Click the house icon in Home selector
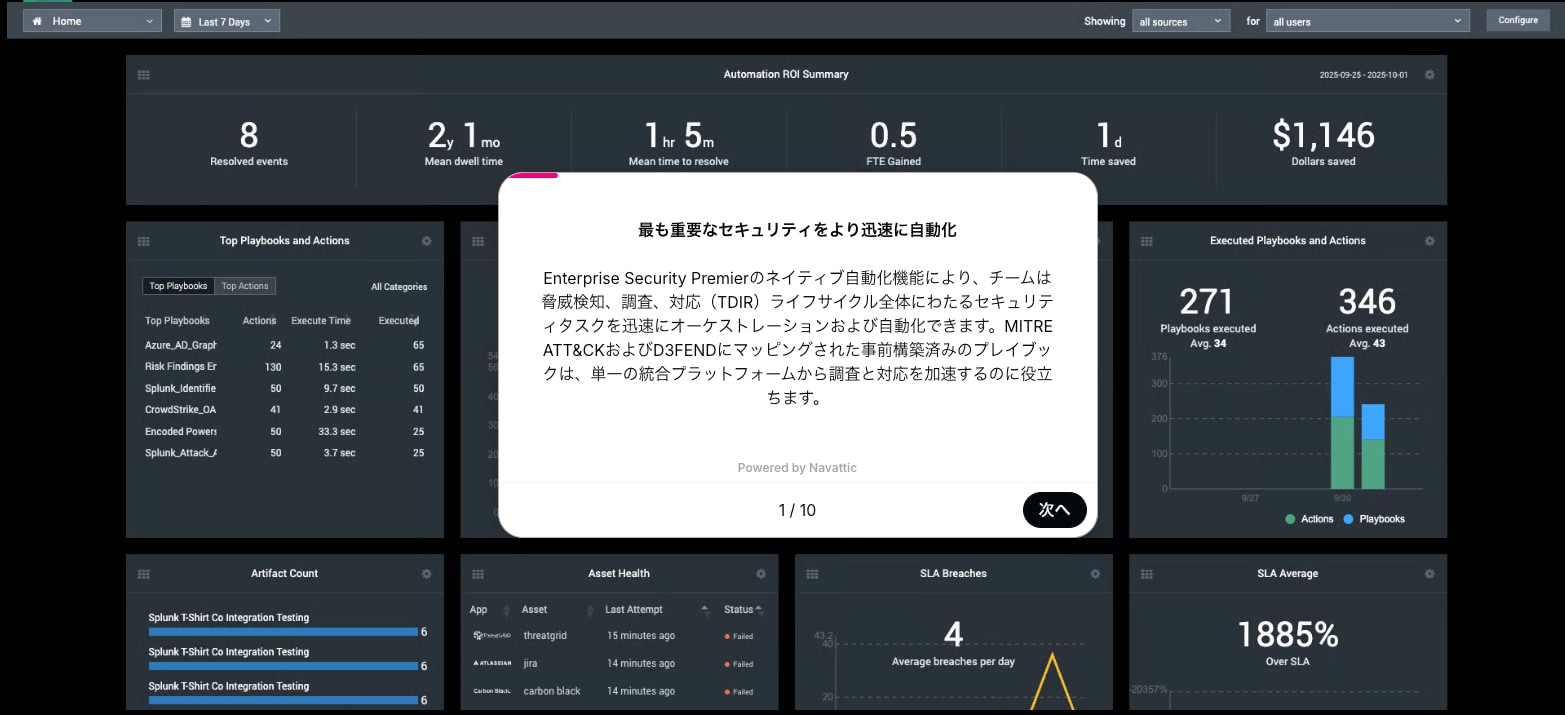 click(x=38, y=21)
